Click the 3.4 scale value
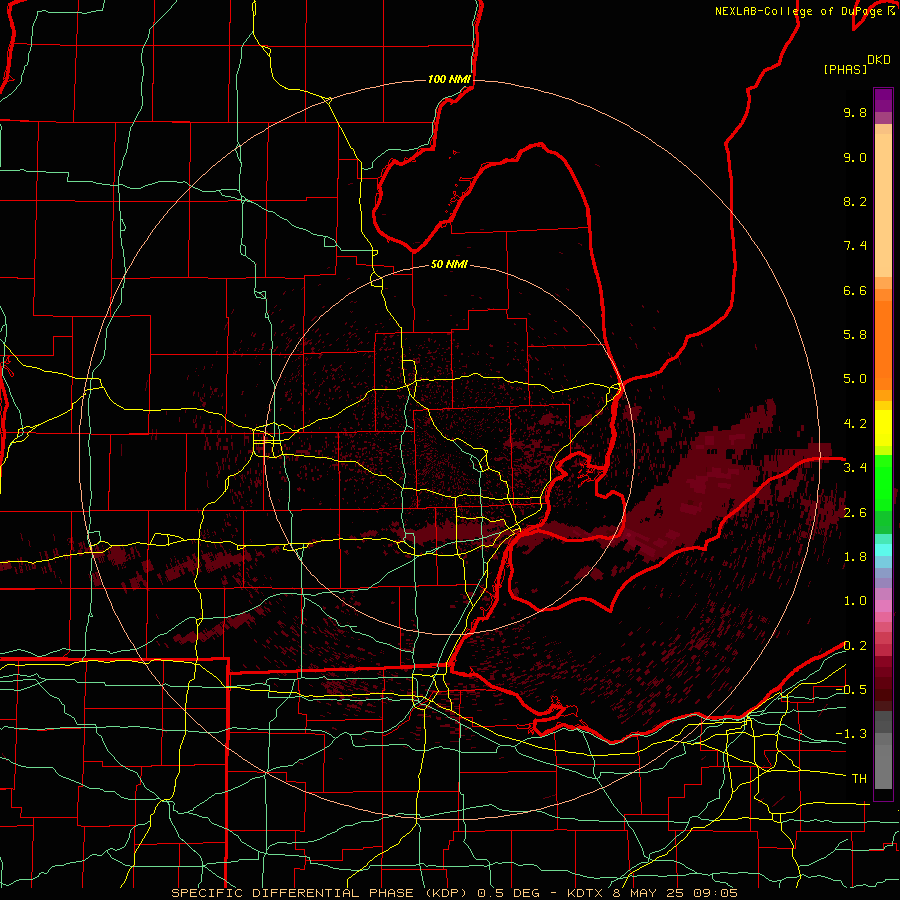The image size is (900, 900). click(855, 468)
